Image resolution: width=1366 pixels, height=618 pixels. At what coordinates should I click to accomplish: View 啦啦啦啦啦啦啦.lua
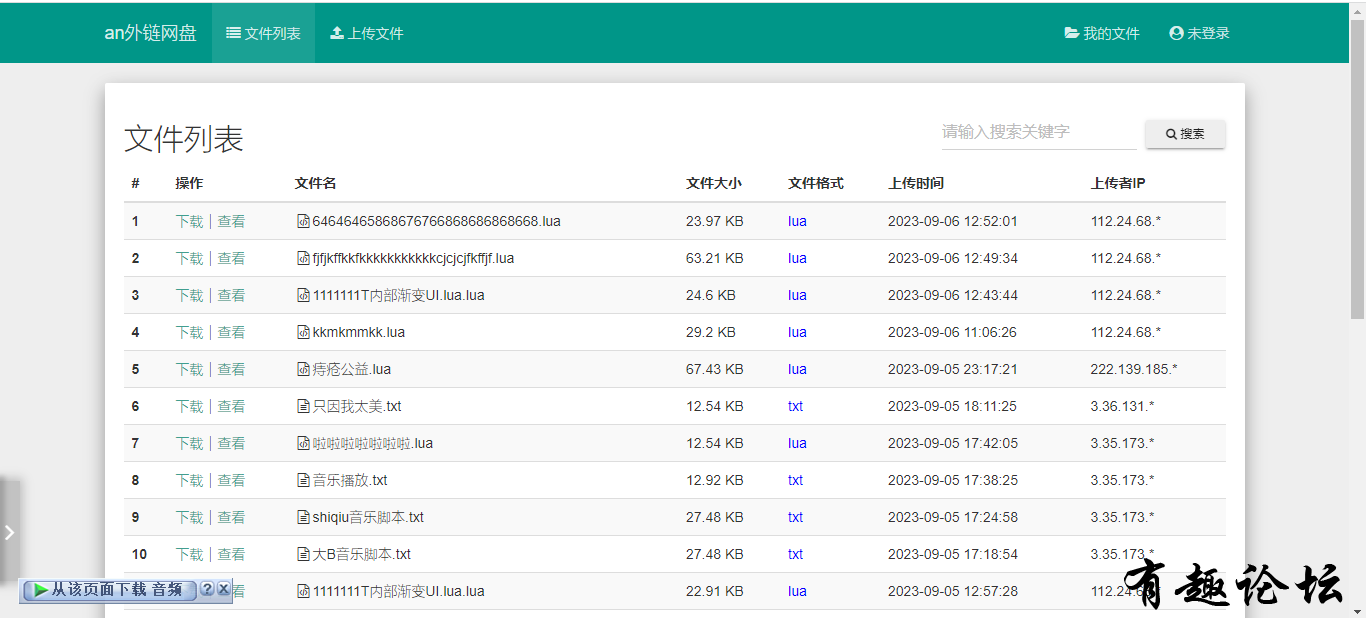pos(231,443)
